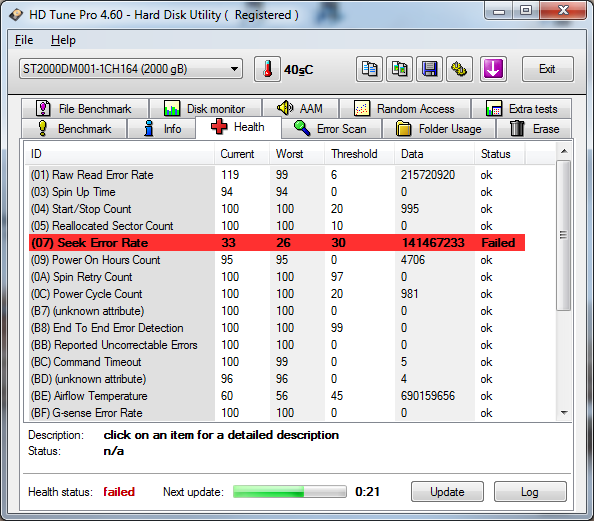Click the copy text to clipboard icon
This screenshot has width=594, height=521.
369,69
